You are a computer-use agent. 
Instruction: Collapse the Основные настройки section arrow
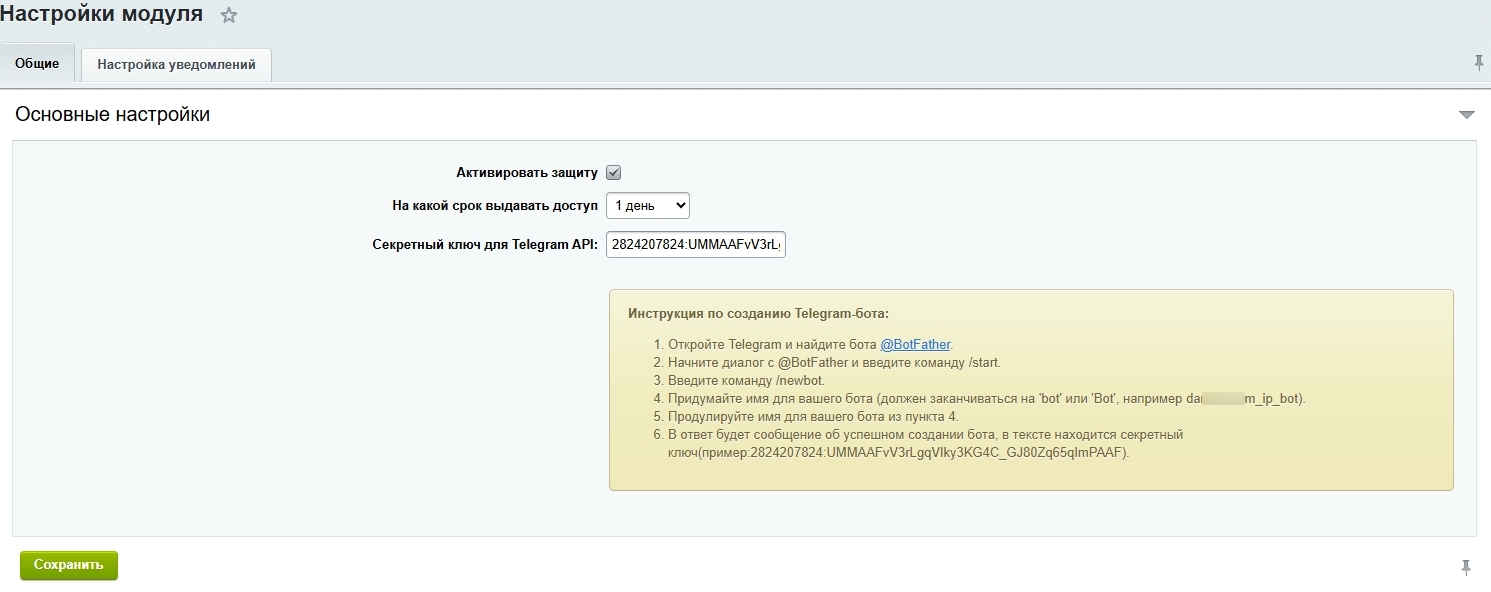(1467, 115)
